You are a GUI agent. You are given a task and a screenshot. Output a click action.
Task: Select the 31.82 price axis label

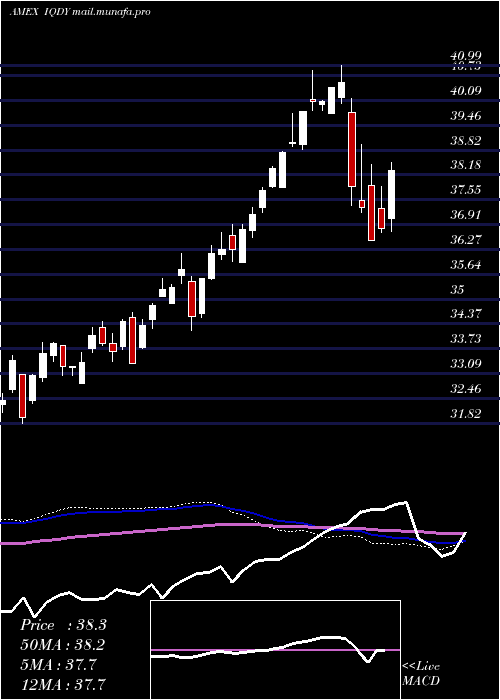tap(466, 414)
